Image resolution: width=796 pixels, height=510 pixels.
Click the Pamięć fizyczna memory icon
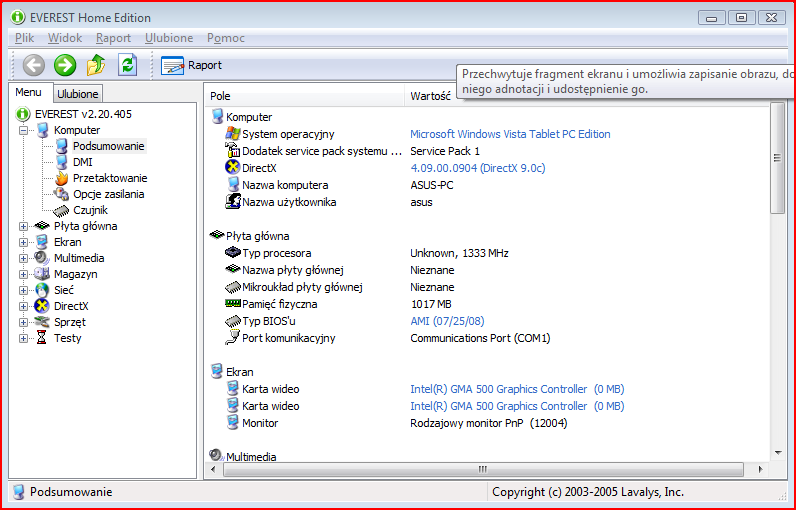point(233,303)
